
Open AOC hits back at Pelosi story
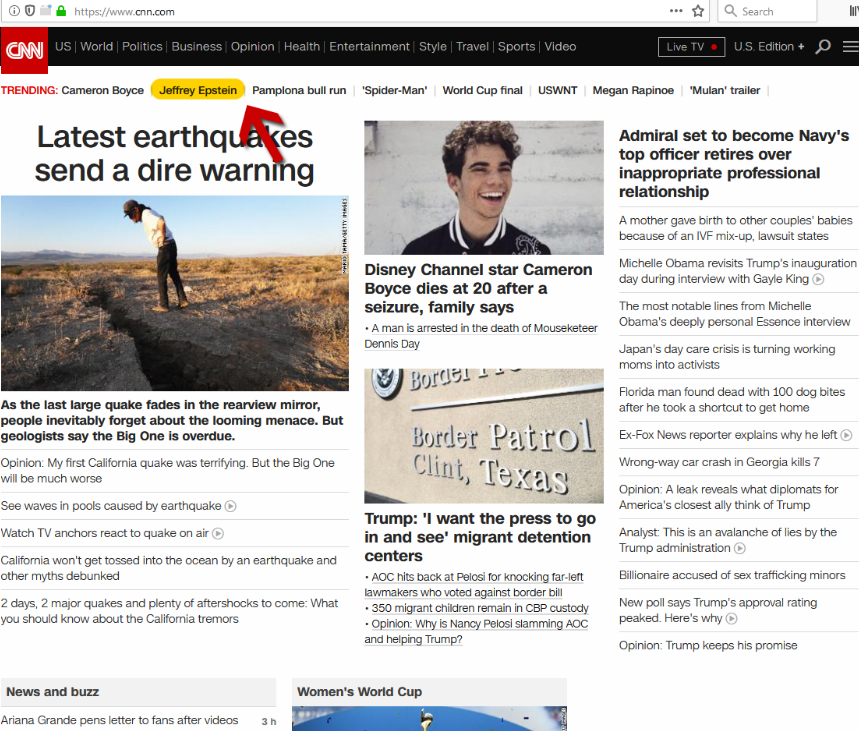coord(474,585)
